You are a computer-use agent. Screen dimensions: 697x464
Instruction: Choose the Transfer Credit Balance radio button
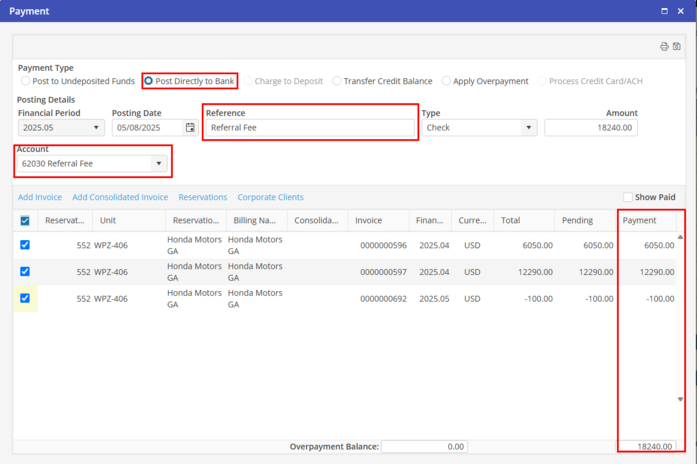[337, 81]
